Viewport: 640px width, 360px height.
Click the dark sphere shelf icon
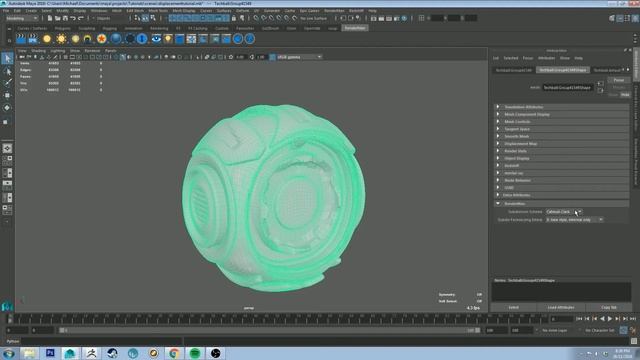pos(130,39)
